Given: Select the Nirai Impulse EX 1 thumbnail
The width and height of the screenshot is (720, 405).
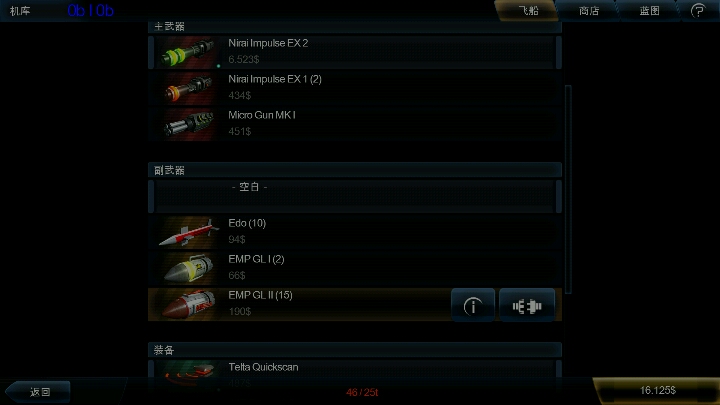Looking at the screenshot, I should tap(187, 88).
